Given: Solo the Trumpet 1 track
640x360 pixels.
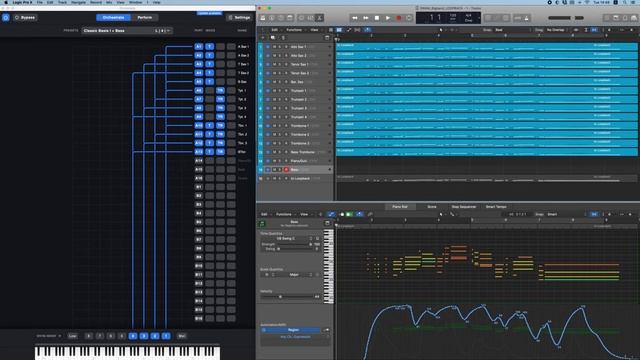Looking at the screenshot, I should point(280,91).
